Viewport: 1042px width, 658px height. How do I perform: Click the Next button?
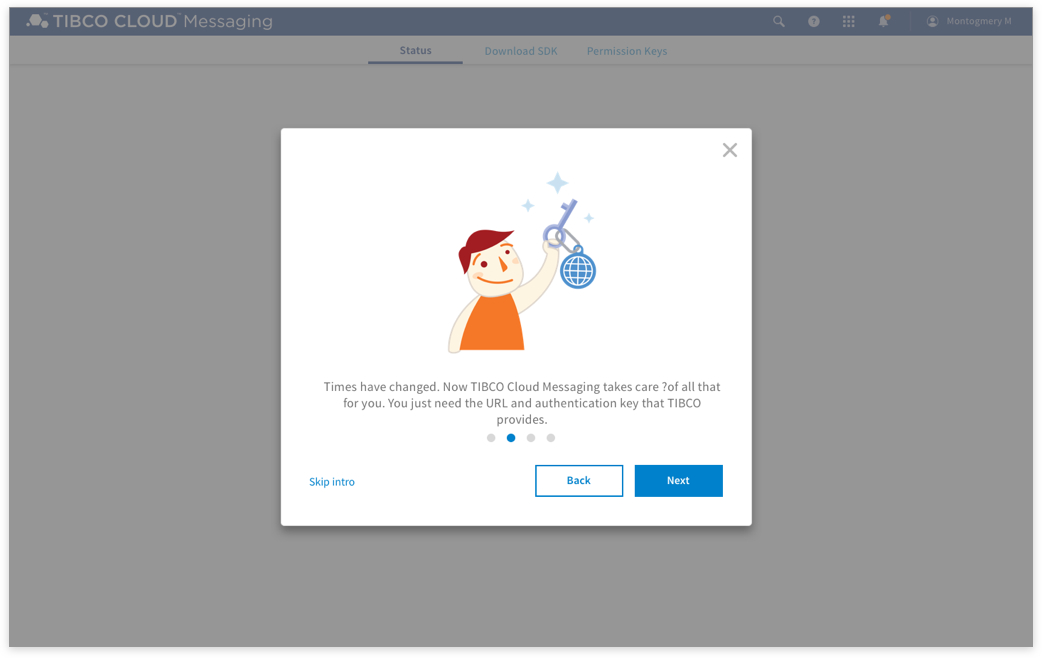(678, 481)
